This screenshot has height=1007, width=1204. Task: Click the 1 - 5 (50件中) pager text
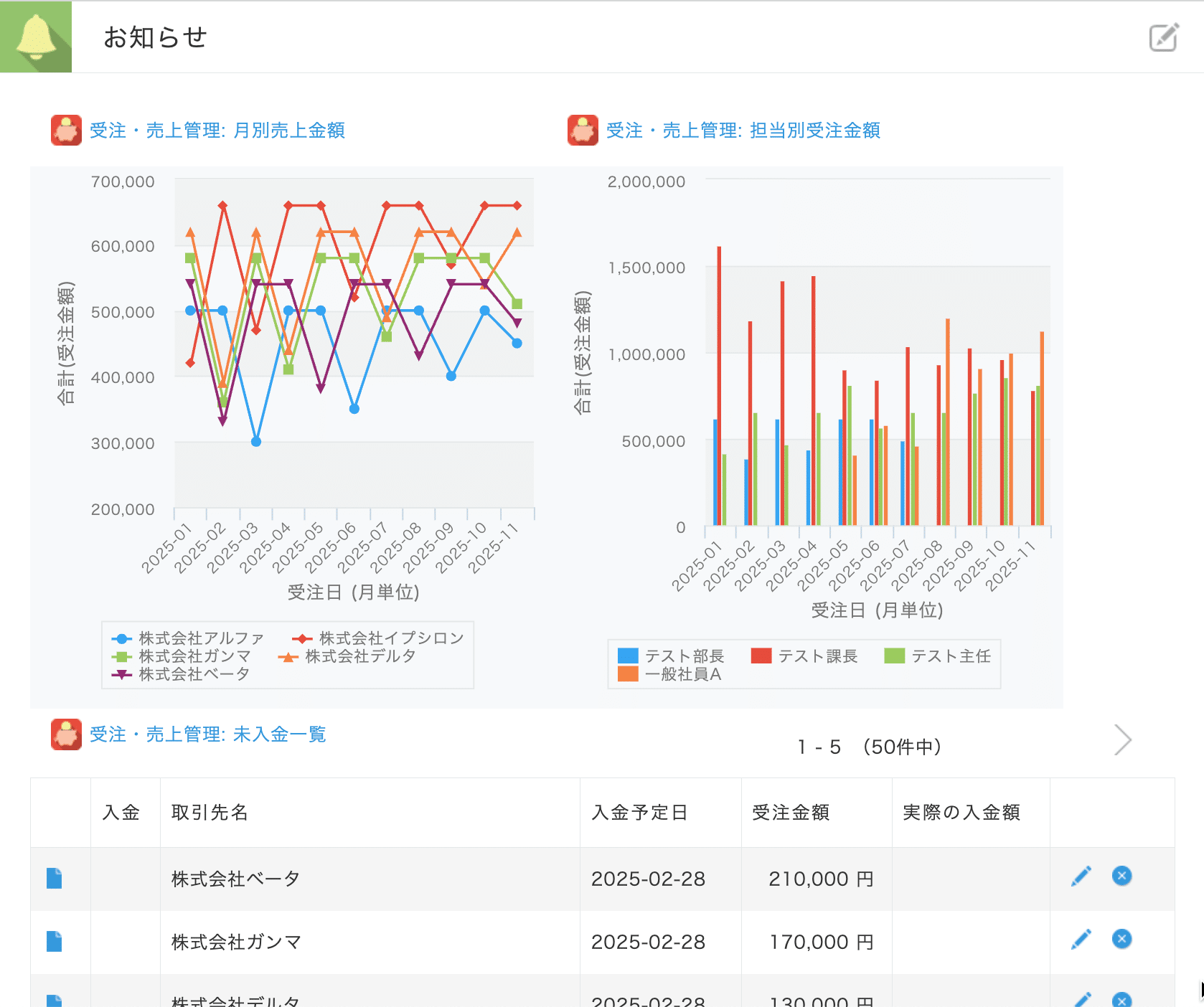870,747
